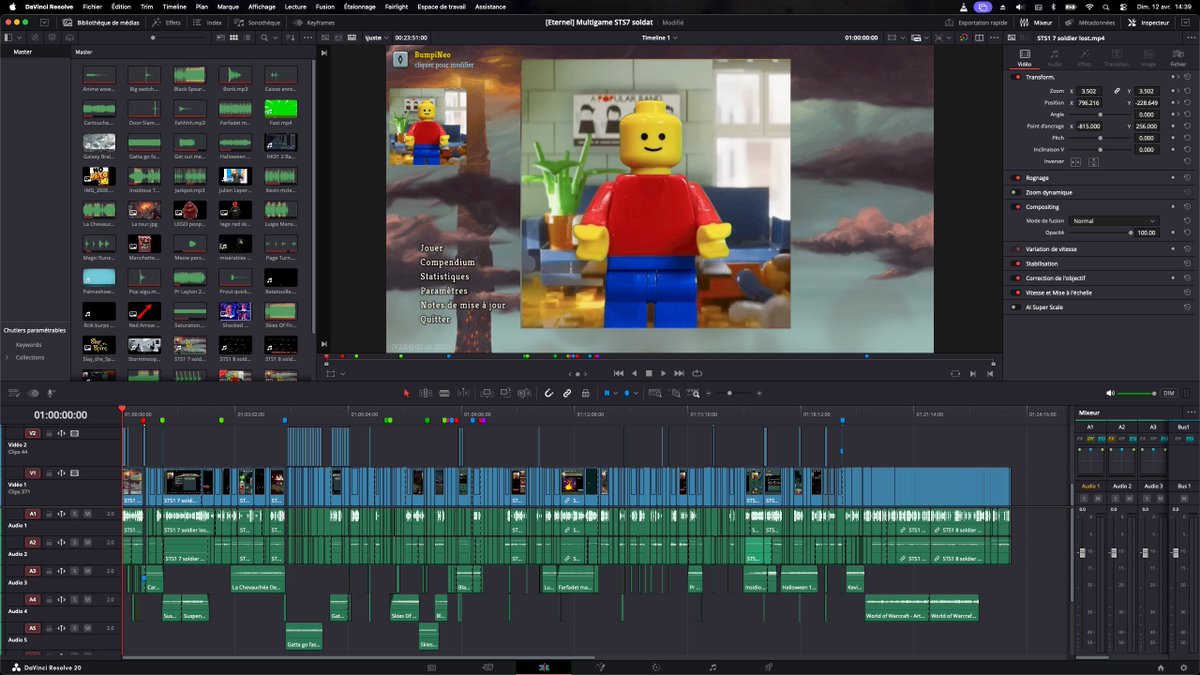
Task: Click the zoom link icon in Transform
Action: (x=1117, y=91)
